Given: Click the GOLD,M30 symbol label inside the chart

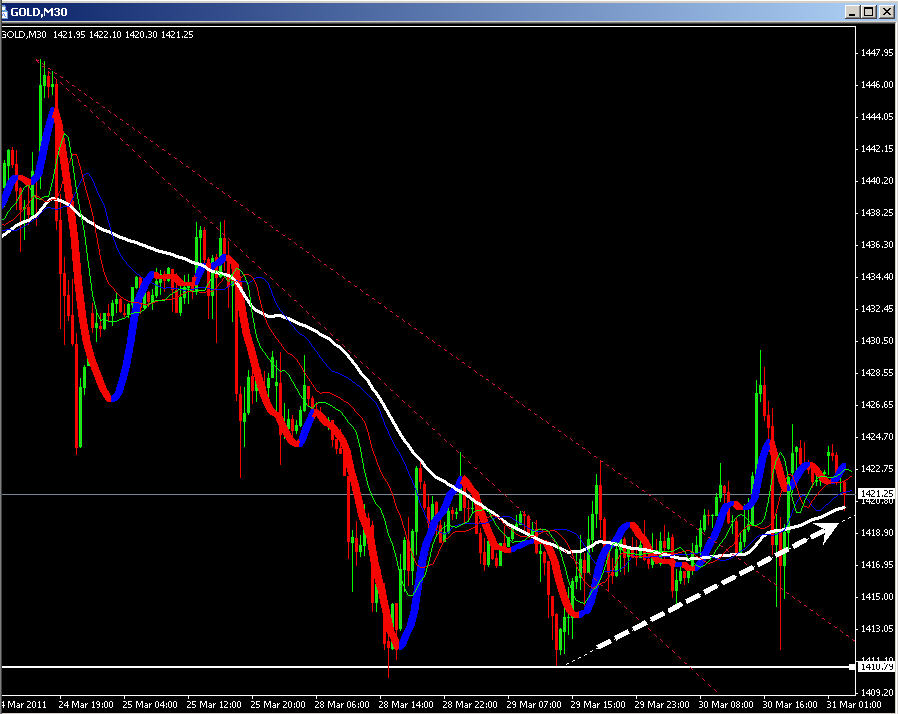Looking at the screenshot, I should [x=24, y=35].
